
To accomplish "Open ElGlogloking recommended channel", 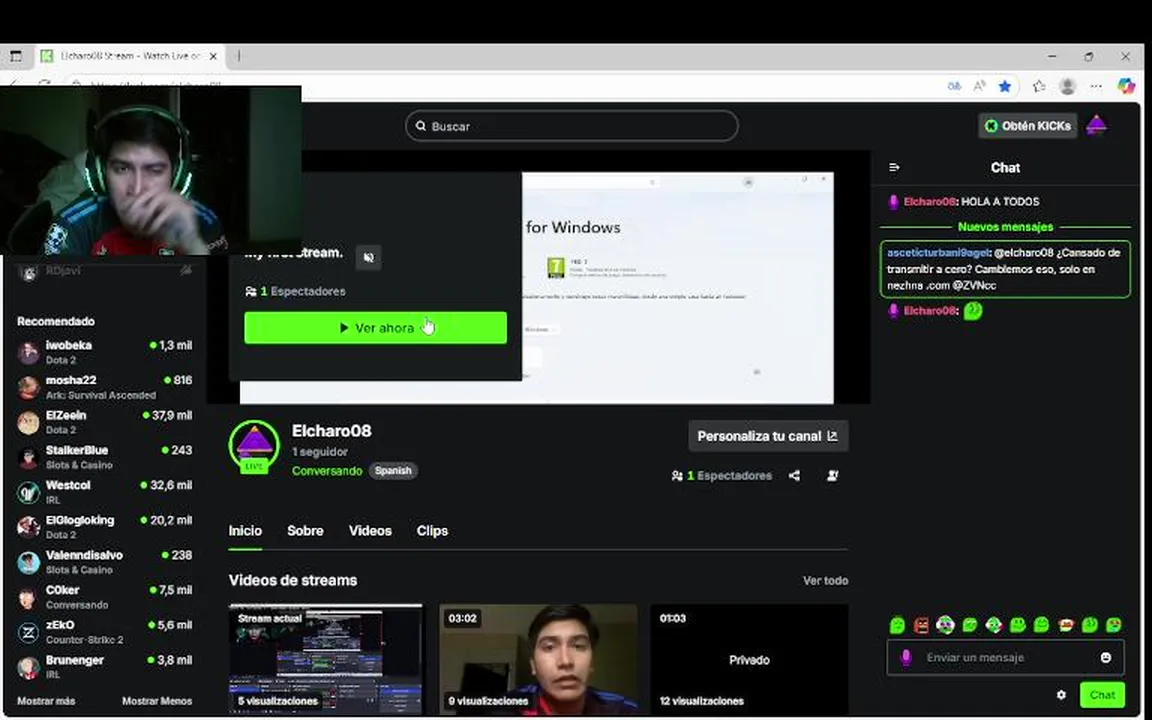I will pos(104,527).
